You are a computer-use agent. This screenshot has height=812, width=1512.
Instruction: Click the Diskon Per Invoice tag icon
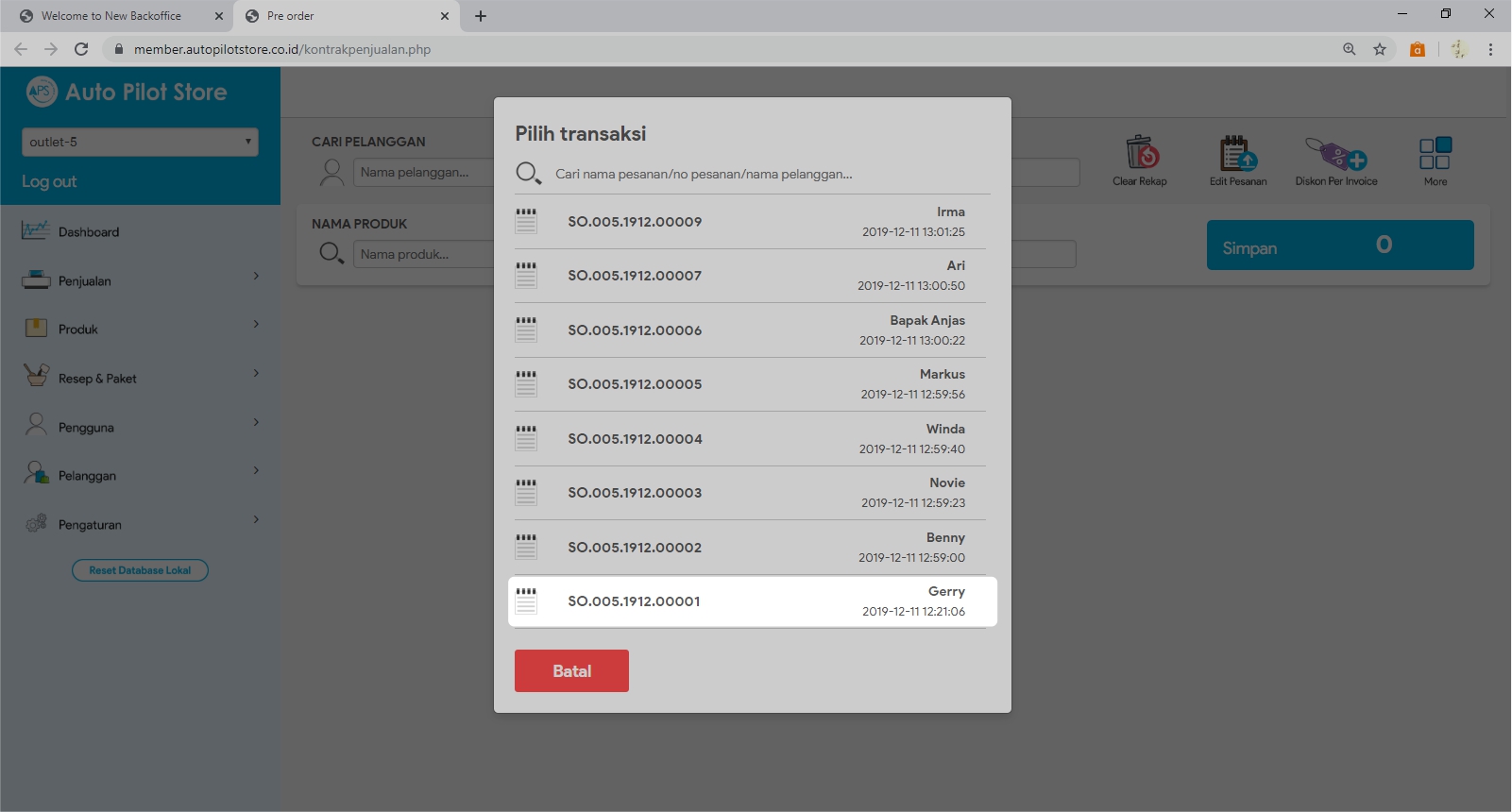click(x=1335, y=153)
